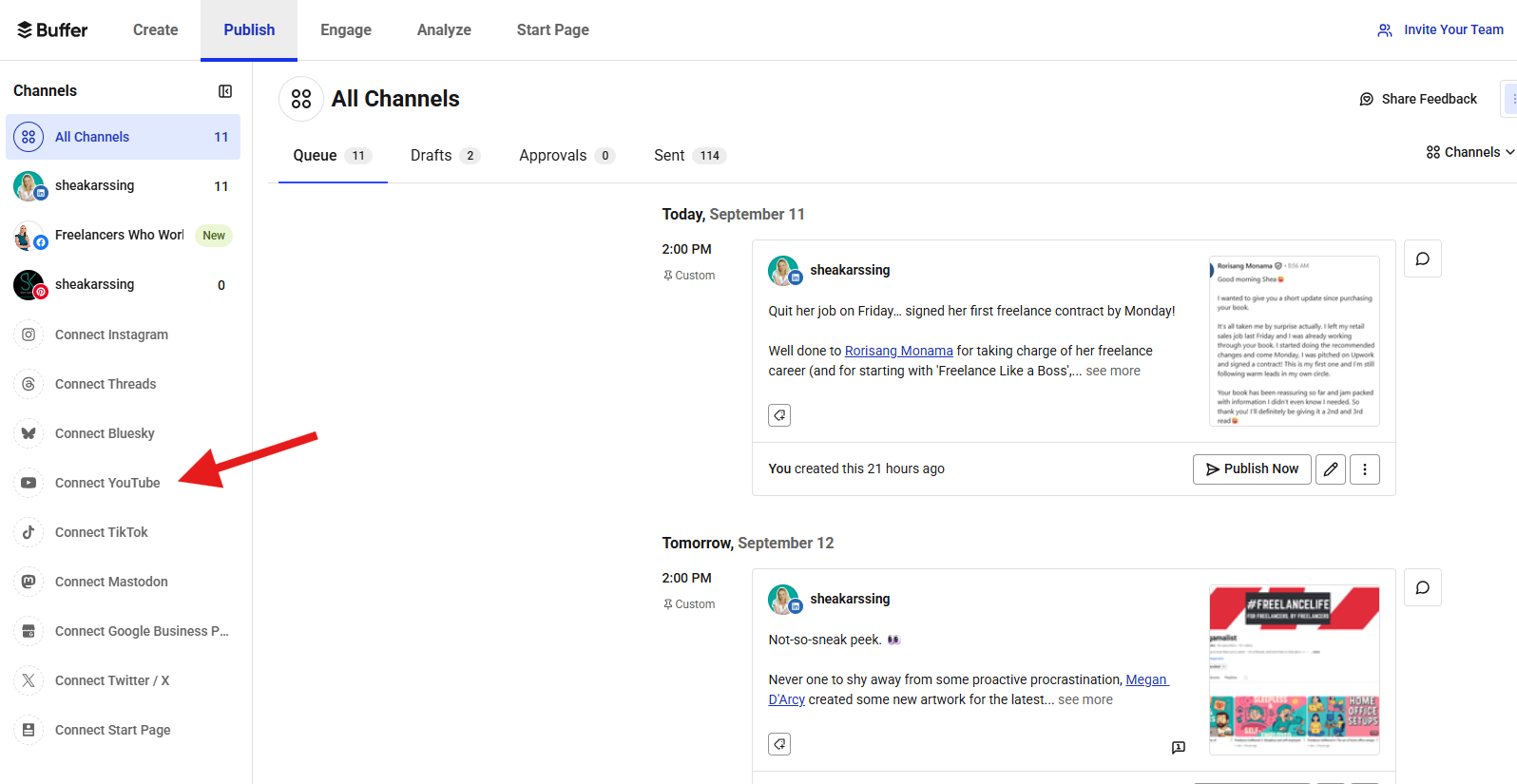
Task: Click Connect Threads label
Action: point(106,384)
